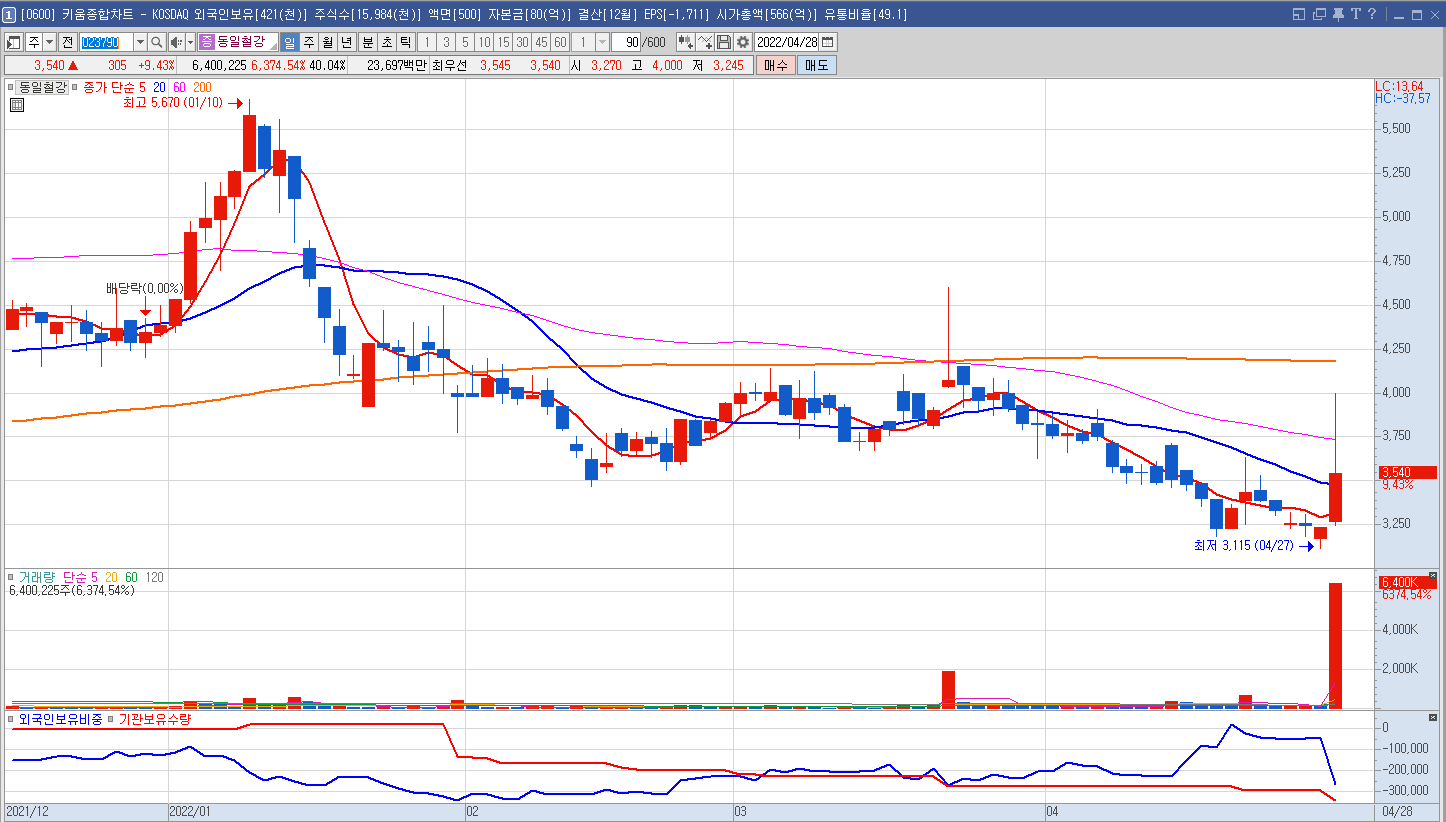This screenshot has width=1446, height=822.
Task: Click the candlestick chart type icon
Action: pyautogui.click(x=686, y=42)
